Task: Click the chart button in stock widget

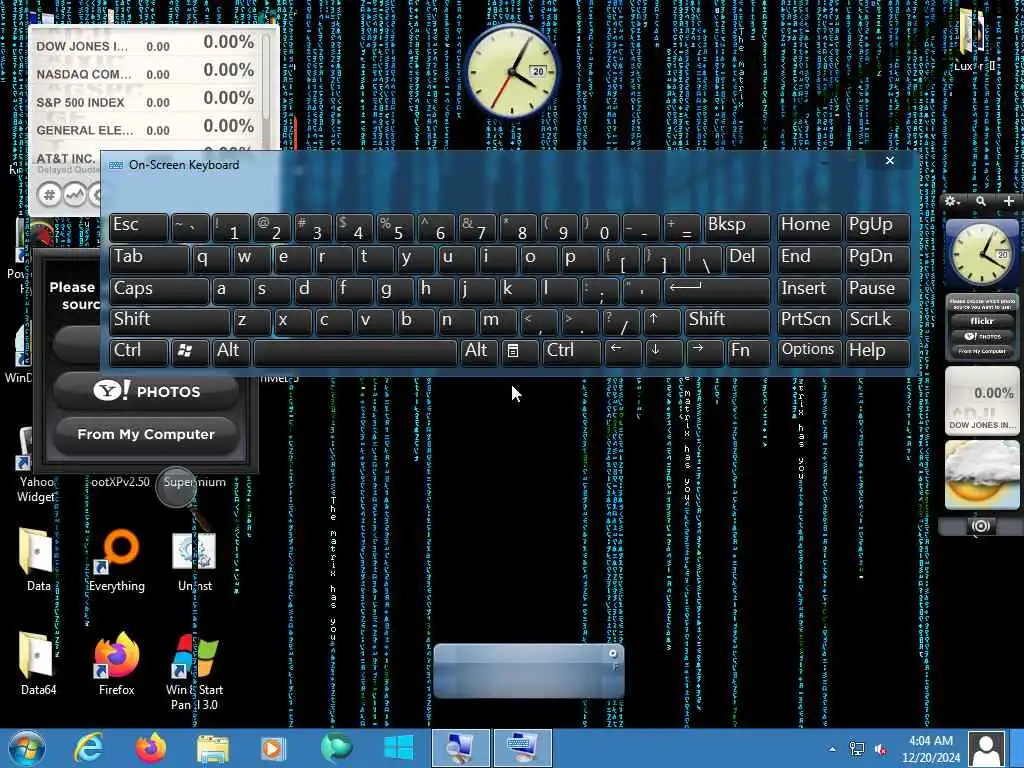Action: (x=74, y=195)
